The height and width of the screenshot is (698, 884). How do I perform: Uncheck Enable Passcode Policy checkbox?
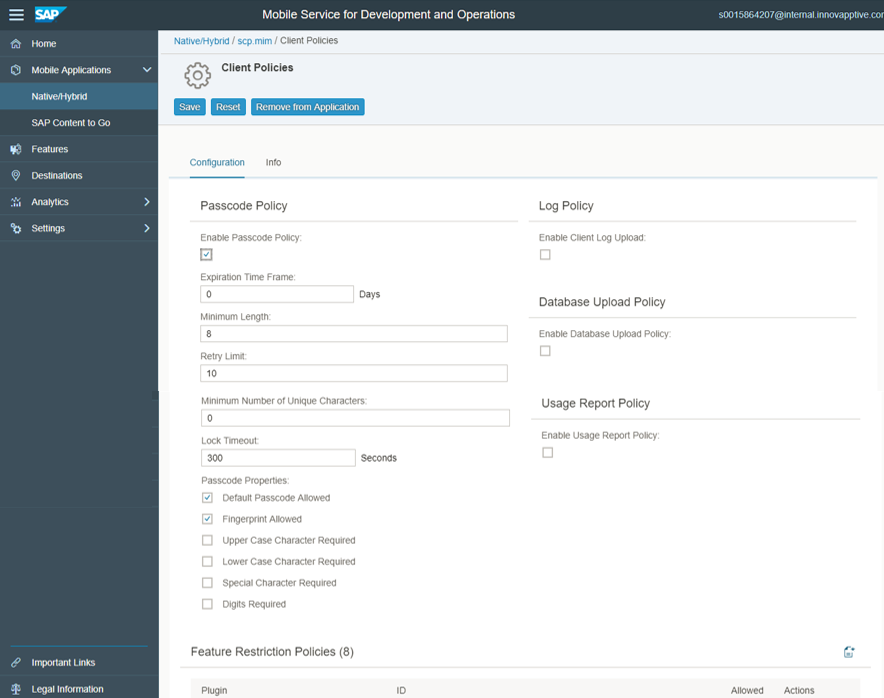pyautogui.click(x=206, y=255)
